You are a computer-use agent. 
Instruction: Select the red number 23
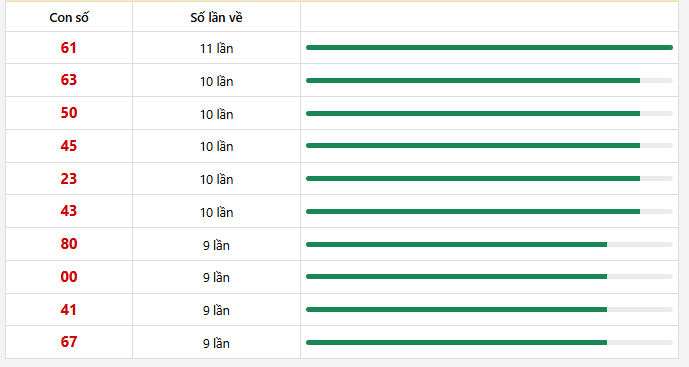pyautogui.click(x=69, y=179)
